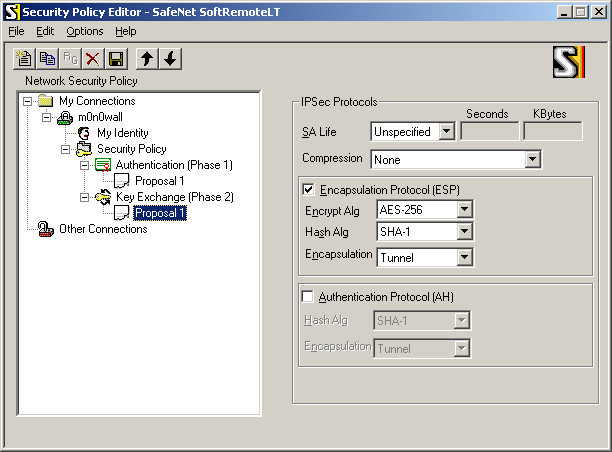Click the Proposal 1 page icon under Authentication
The width and height of the screenshot is (612, 452).
pos(122,181)
